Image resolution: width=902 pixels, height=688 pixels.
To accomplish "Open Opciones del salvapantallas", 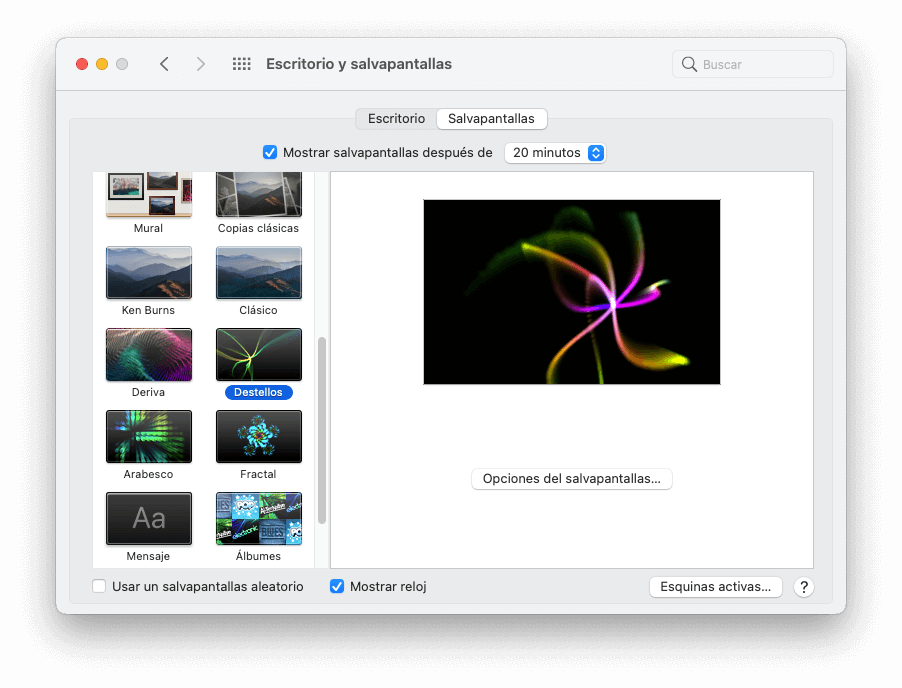I will (x=571, y=479).
